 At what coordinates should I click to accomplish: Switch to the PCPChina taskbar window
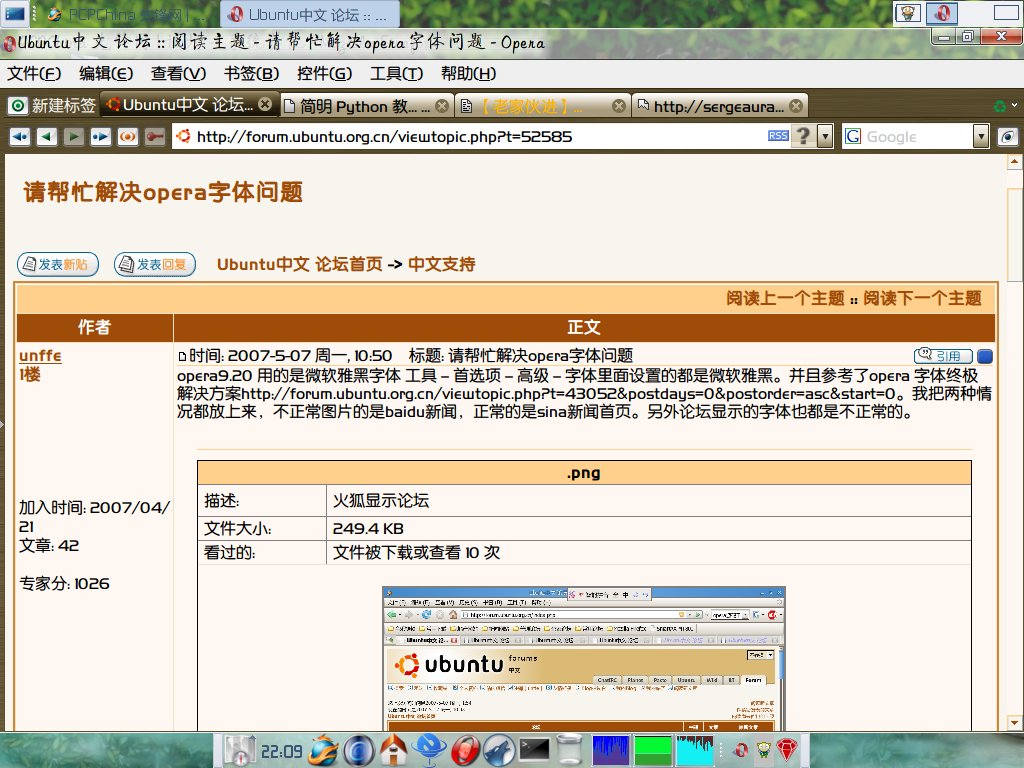click(125, 14)
